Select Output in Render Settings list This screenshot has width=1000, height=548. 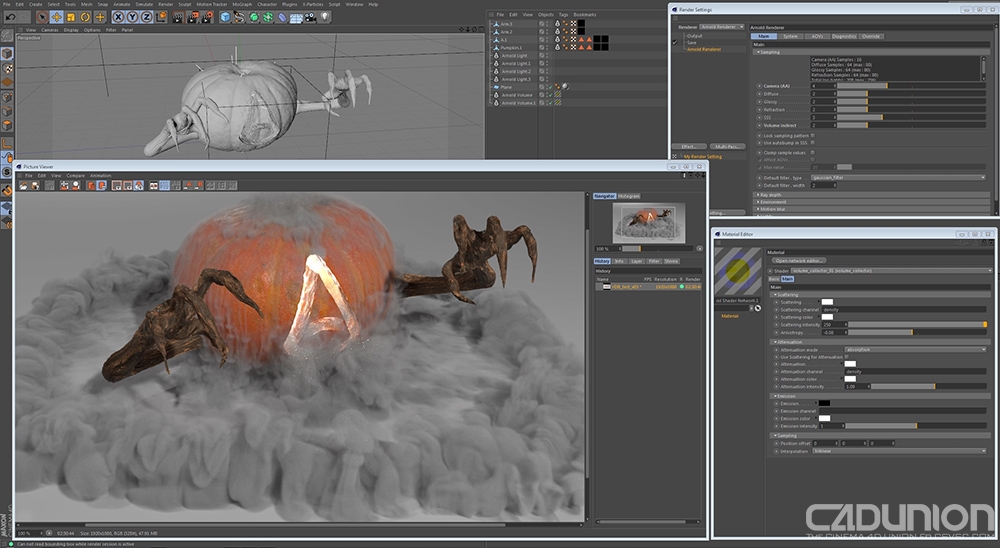pos(694,36)
